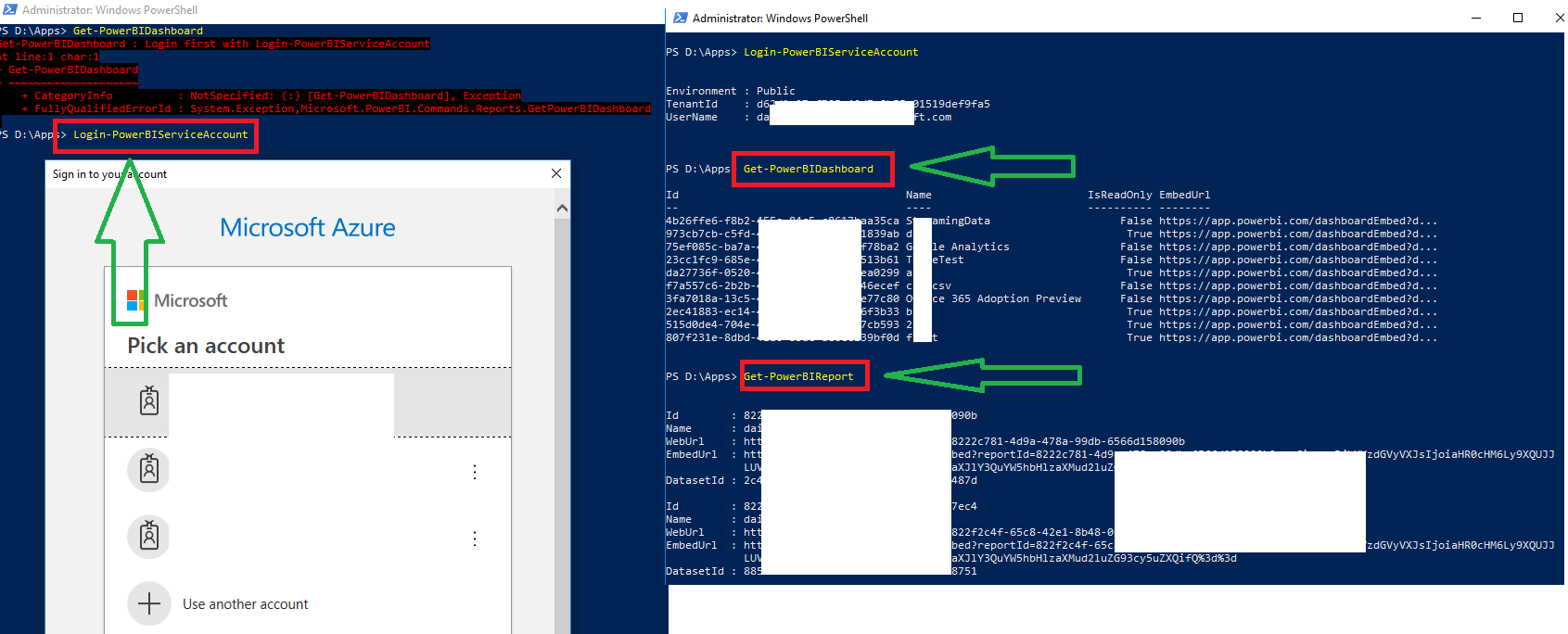Open options menu for third account

(x=475, y=539)
